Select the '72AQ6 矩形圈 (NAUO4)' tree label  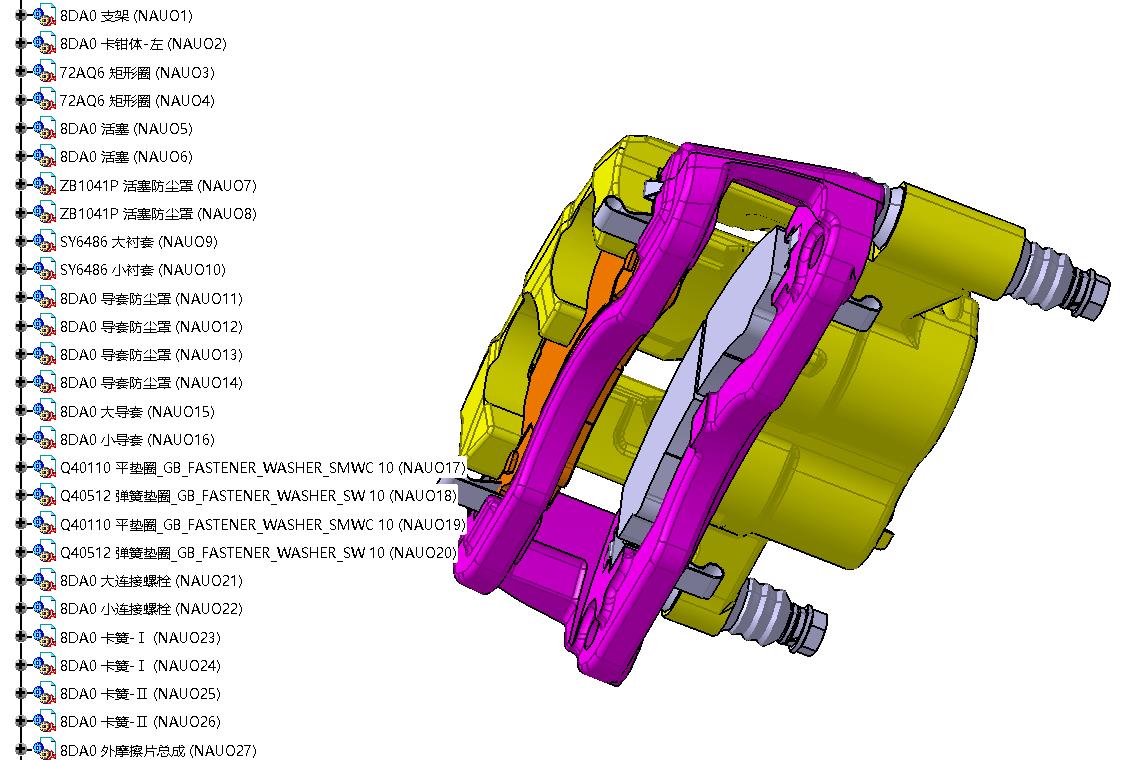137,100
